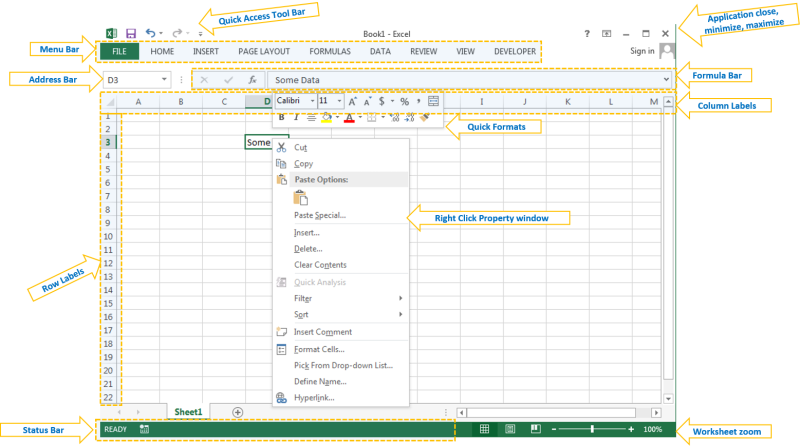Open the FILE tab
800x446 pixels.
click(x=119, y=51)
